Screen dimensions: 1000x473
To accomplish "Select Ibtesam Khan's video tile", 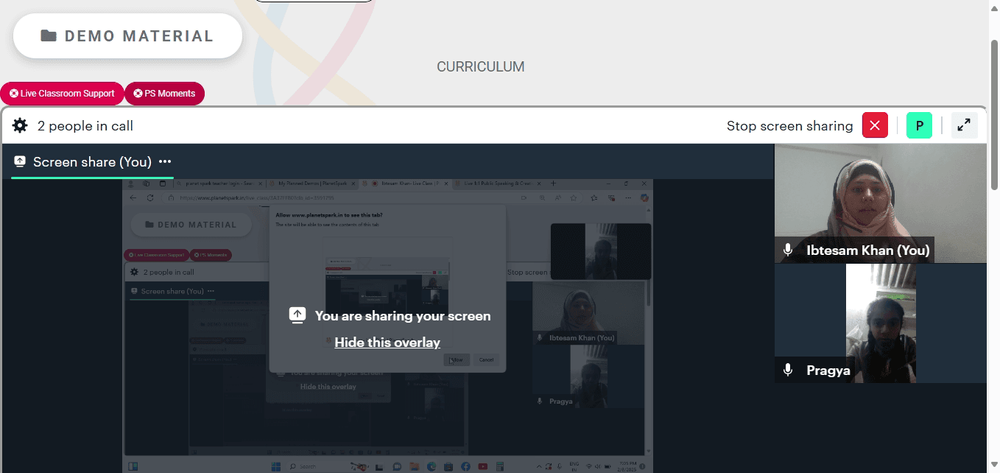I will click(x=880, y=203).
